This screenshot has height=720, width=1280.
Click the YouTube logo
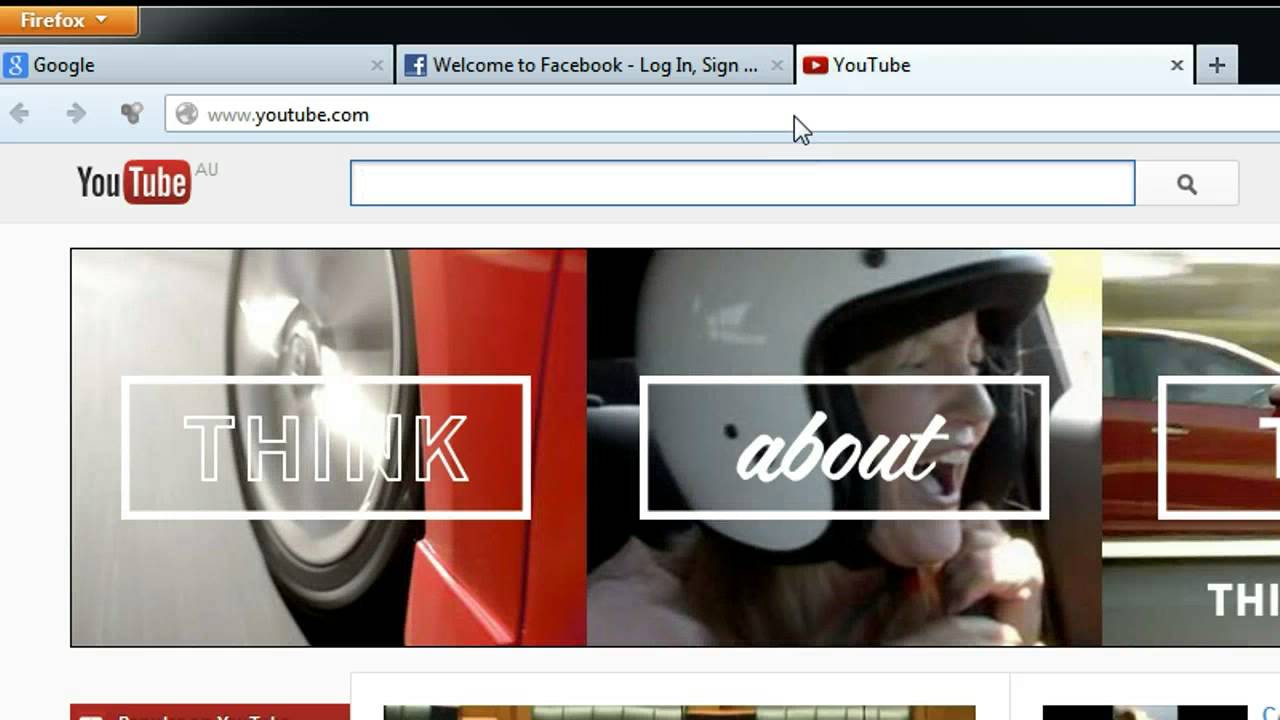coord(134,182)
